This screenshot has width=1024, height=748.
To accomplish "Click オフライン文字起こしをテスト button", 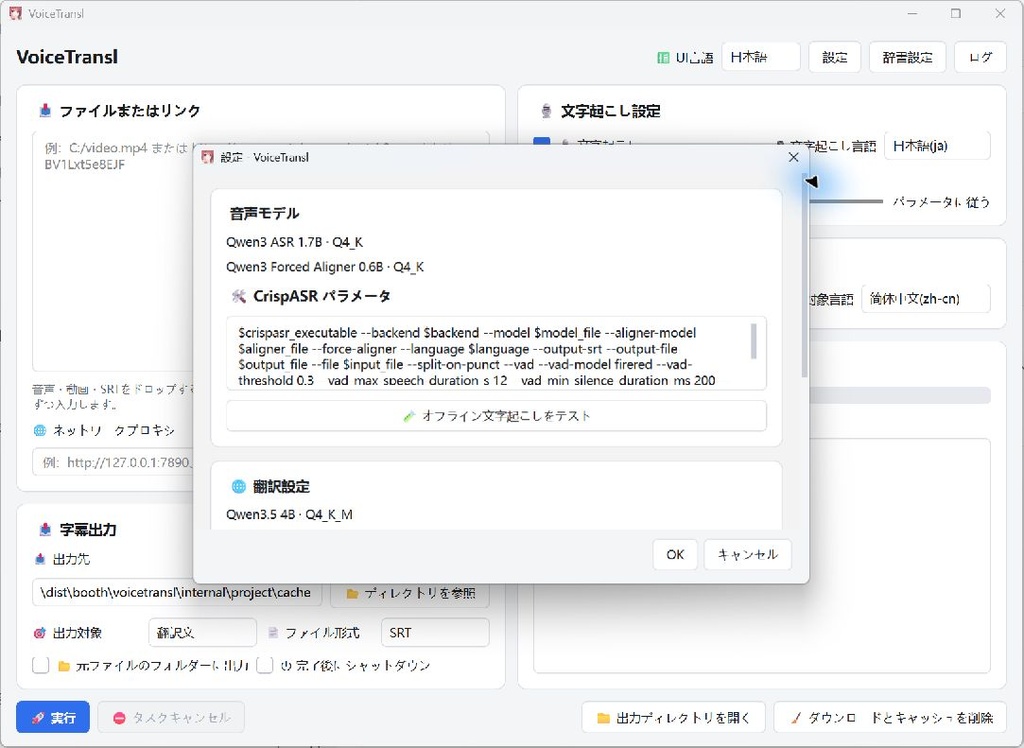I will [496, 415].
